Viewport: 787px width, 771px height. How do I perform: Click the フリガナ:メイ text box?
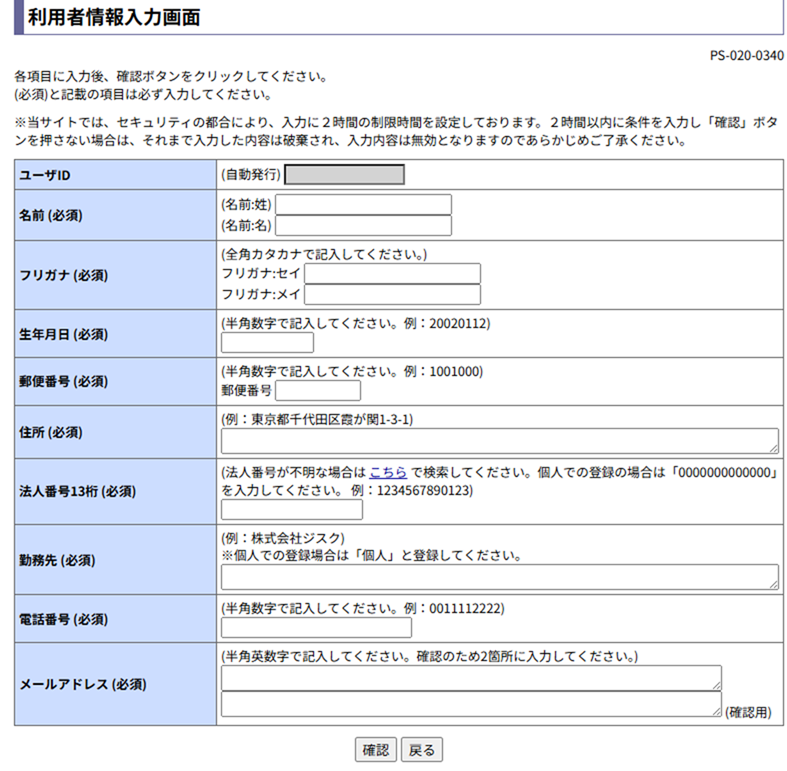click(392, 295)
